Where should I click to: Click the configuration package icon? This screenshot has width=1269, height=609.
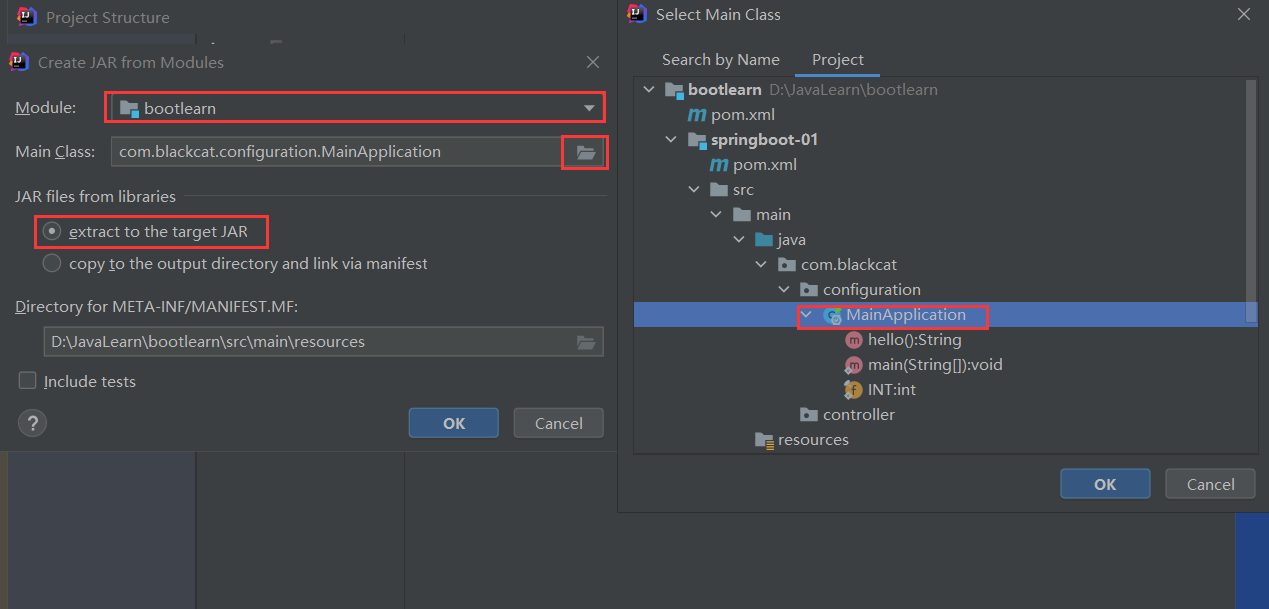tap(809, 290)
